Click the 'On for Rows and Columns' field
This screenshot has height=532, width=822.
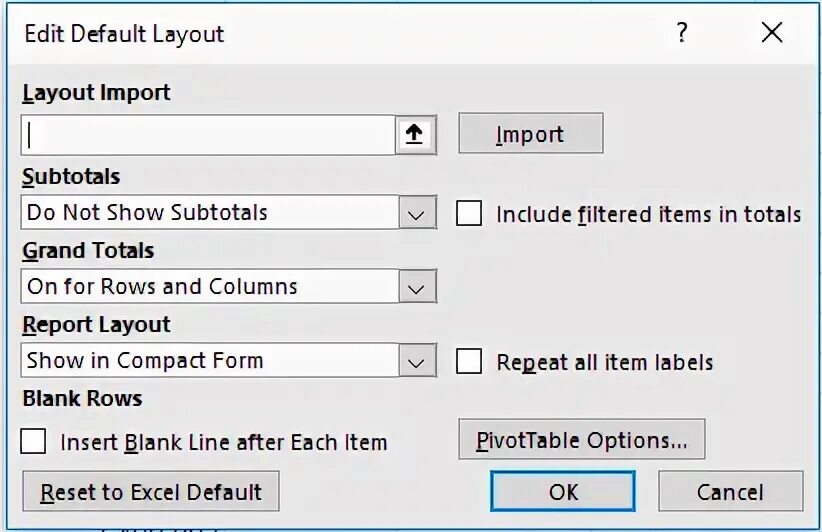210,286
